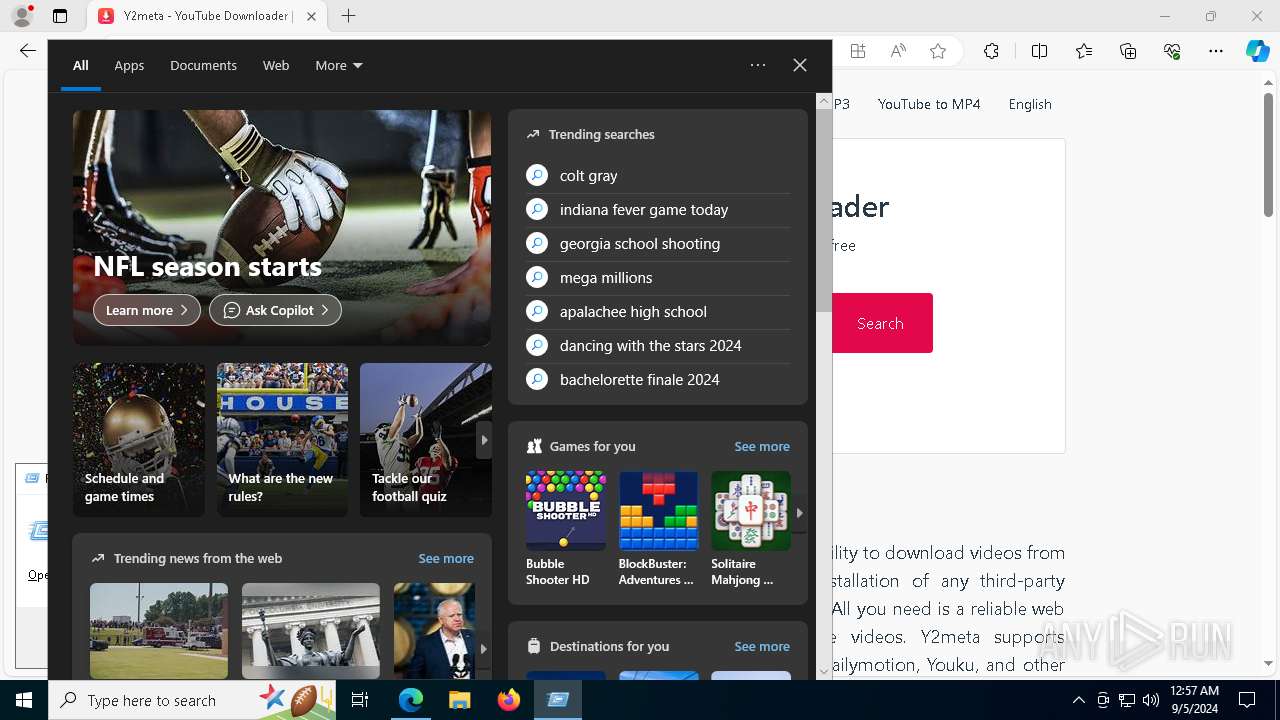This screenshot has height=720, width=1280.
Task: Search trending 'colt gray'
Action: [658, 175]
